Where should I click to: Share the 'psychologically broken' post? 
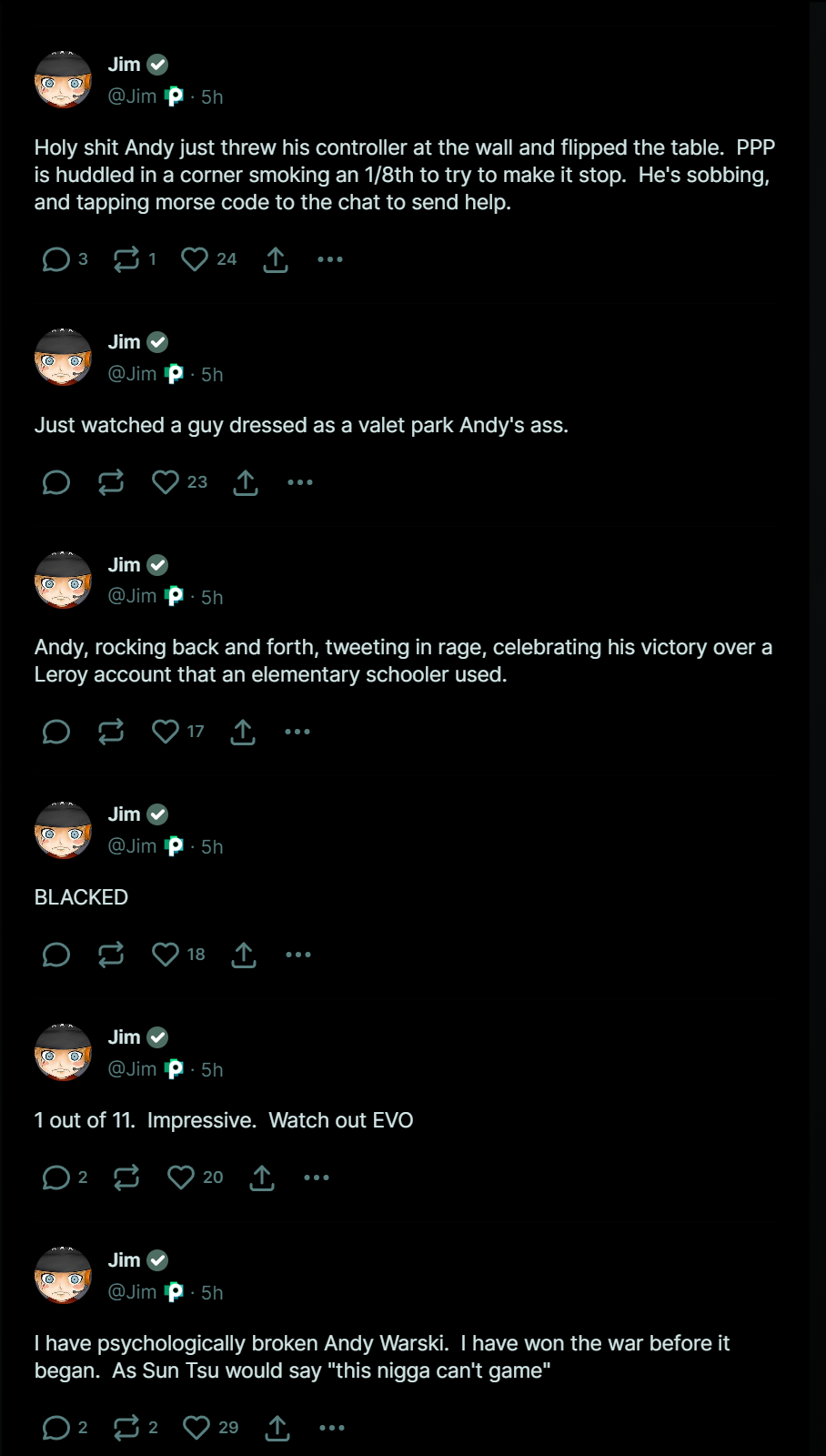277,1428
